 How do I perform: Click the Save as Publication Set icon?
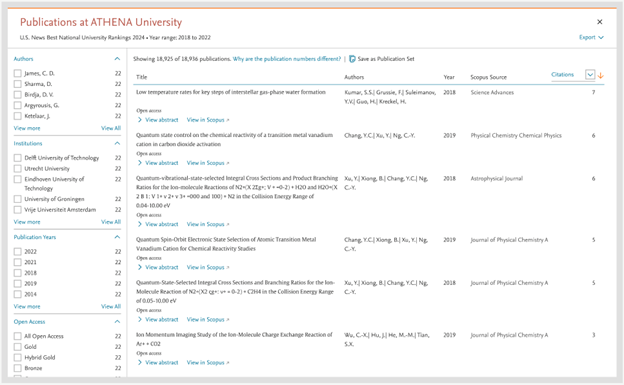[352, 59]
